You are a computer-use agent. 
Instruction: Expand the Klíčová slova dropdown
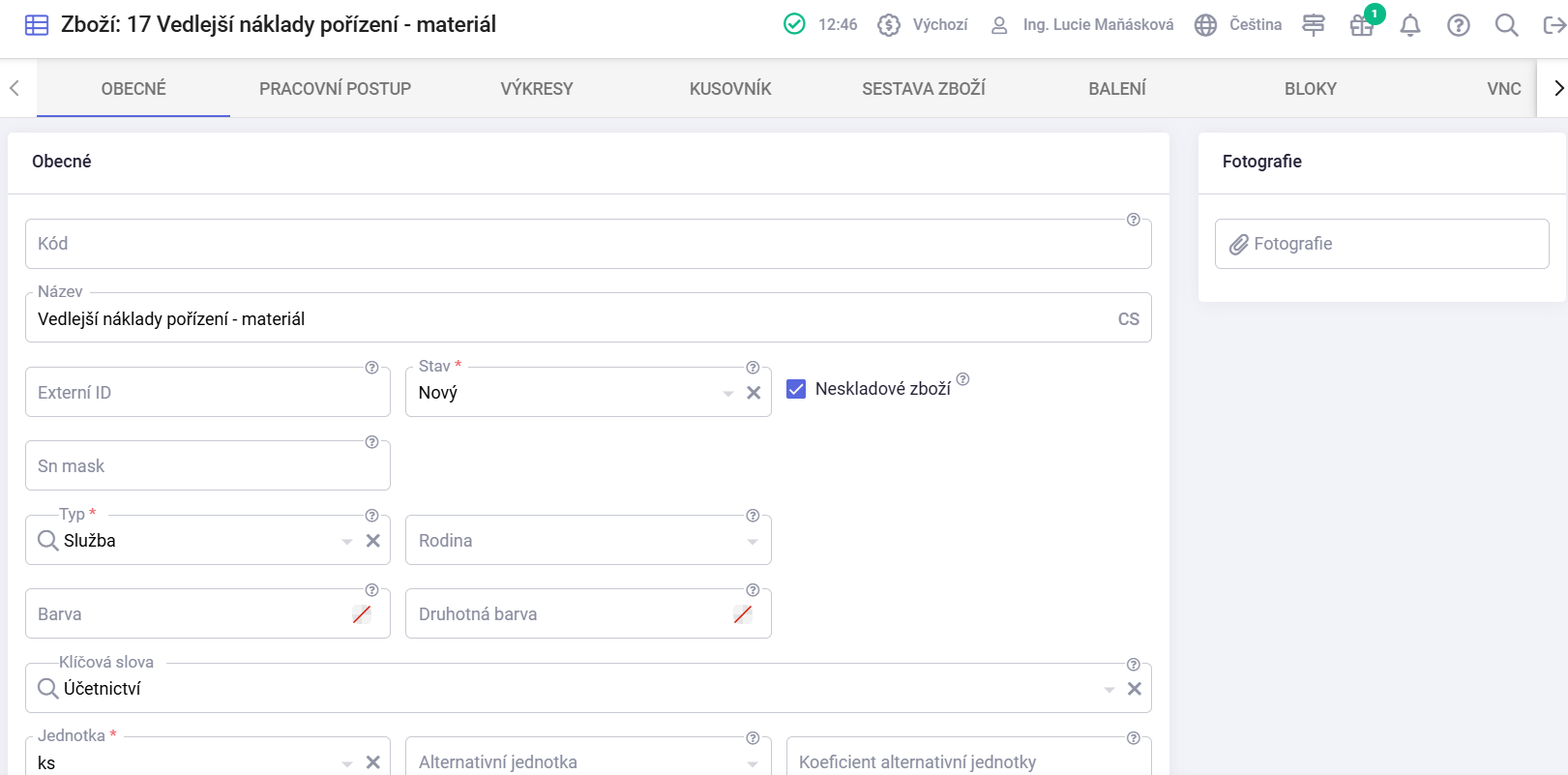tap(1109, 689)
